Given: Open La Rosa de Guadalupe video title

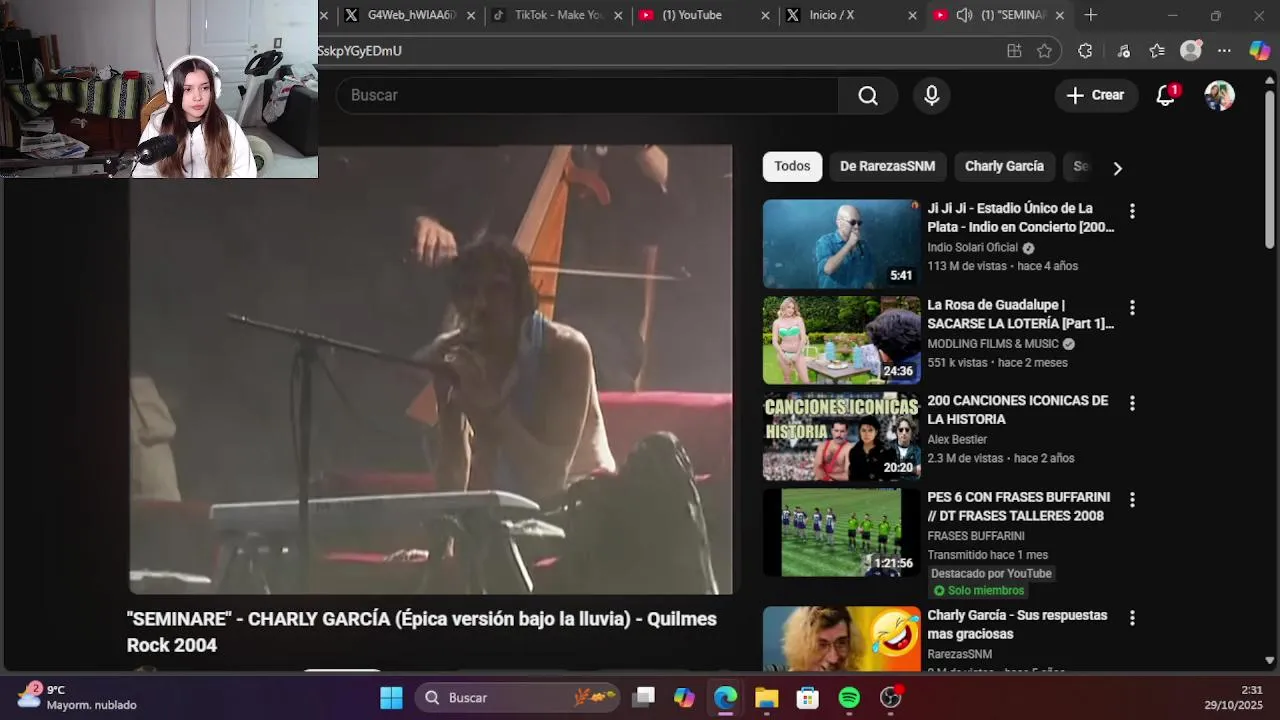Looking at the screenshot, I should pyautogui.click(x=1020, y=314).
